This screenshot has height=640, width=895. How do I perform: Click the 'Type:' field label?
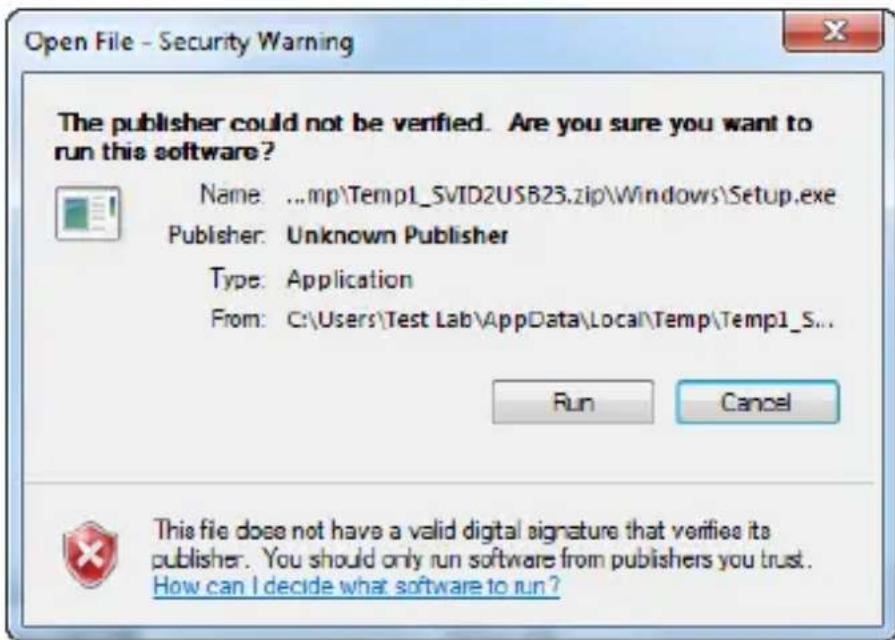237,279
